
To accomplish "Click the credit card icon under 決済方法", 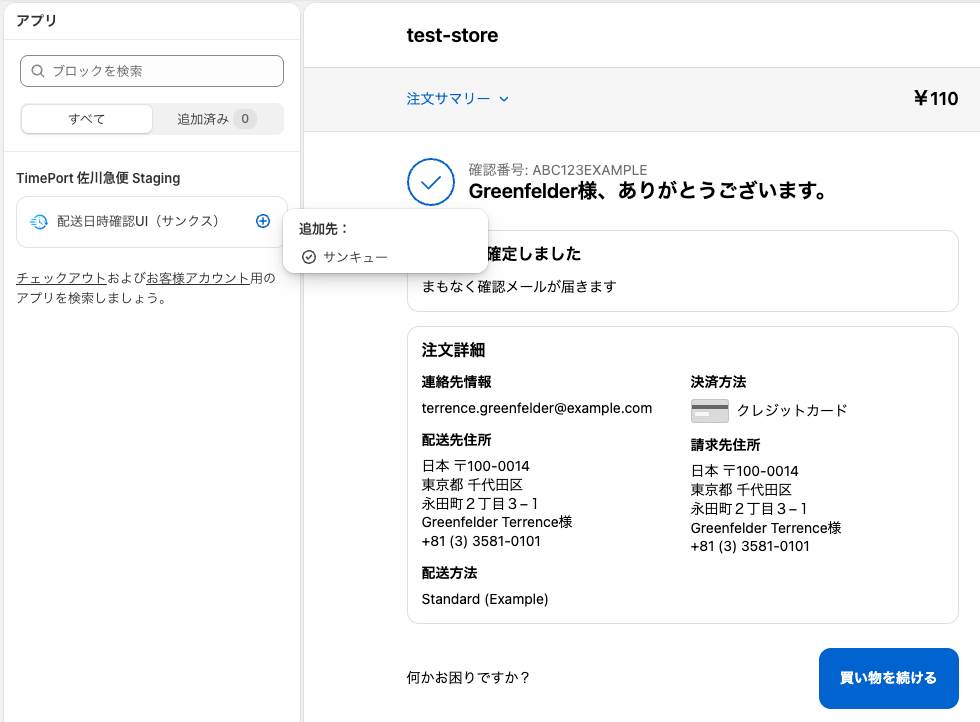I will [x=709, y=411].
